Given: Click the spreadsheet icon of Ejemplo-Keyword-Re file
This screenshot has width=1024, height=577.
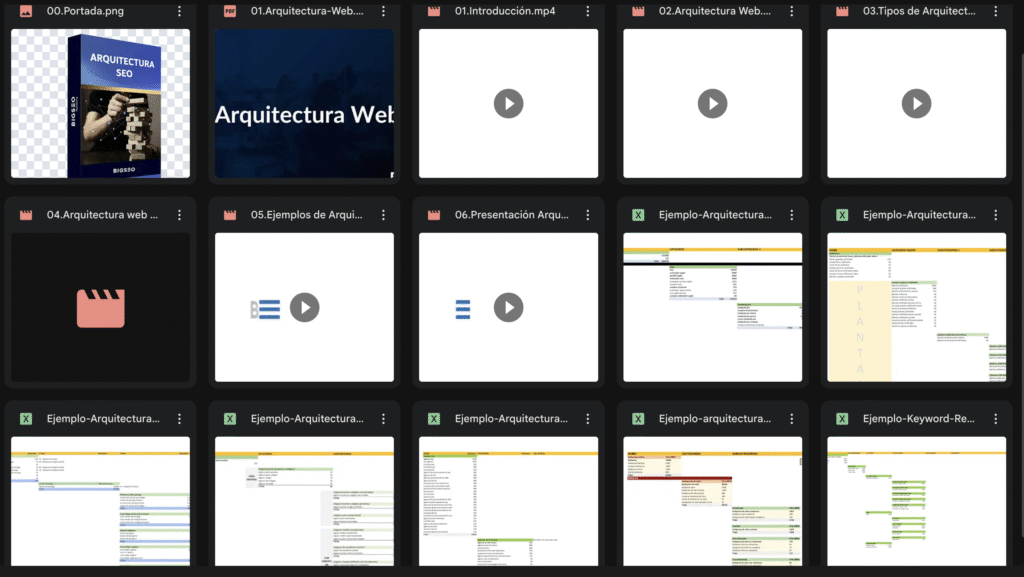Looking at the screenshot, I should click(842, 419).
